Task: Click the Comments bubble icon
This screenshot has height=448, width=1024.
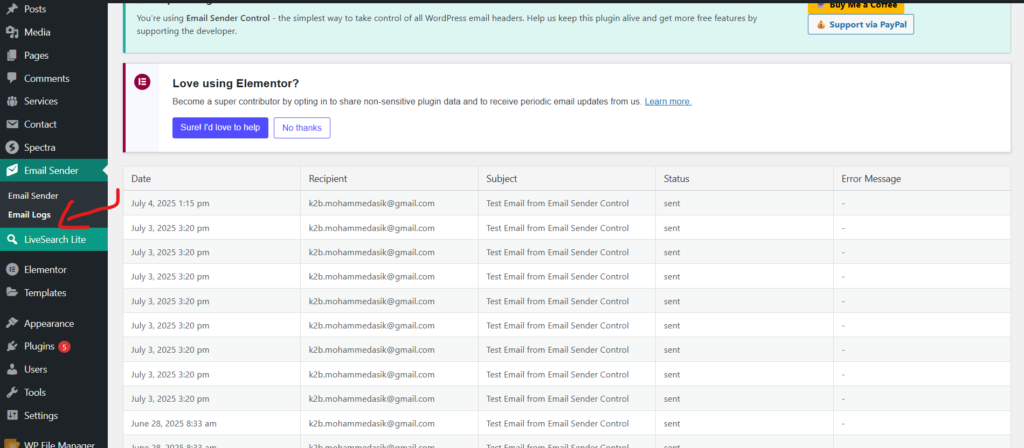Action: point(12,78)
